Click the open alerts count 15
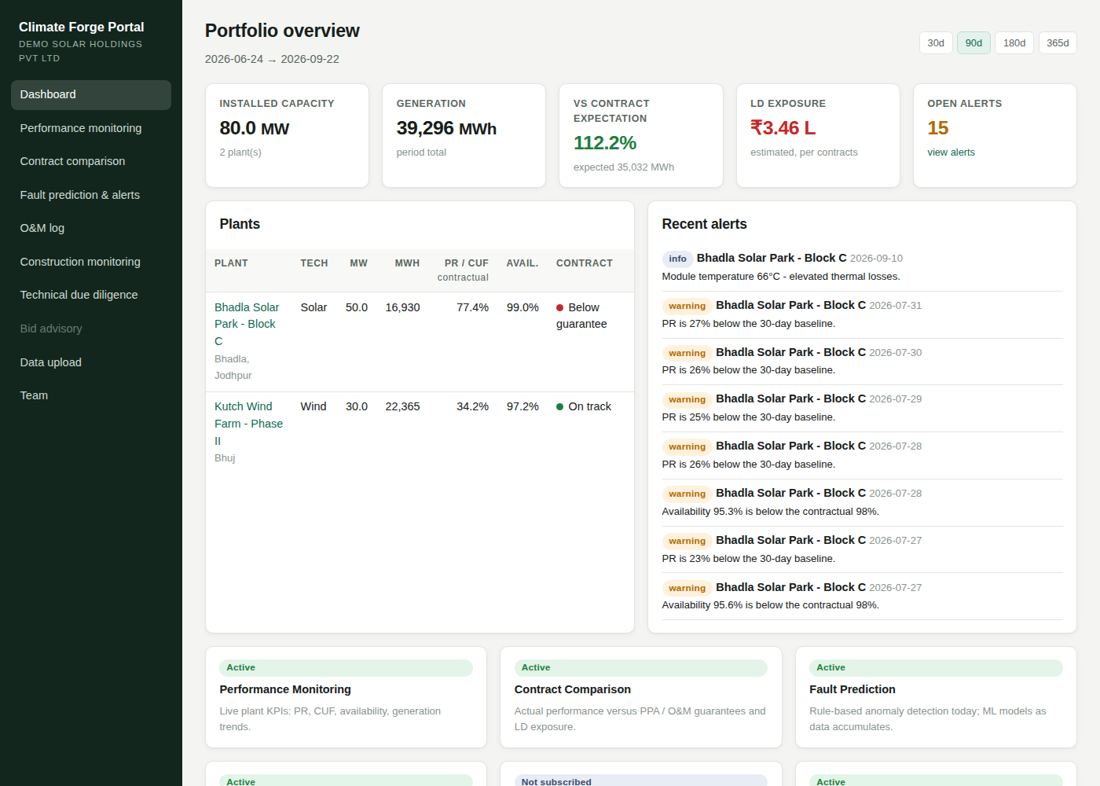1100x786 pixels. tap(938, 128)
